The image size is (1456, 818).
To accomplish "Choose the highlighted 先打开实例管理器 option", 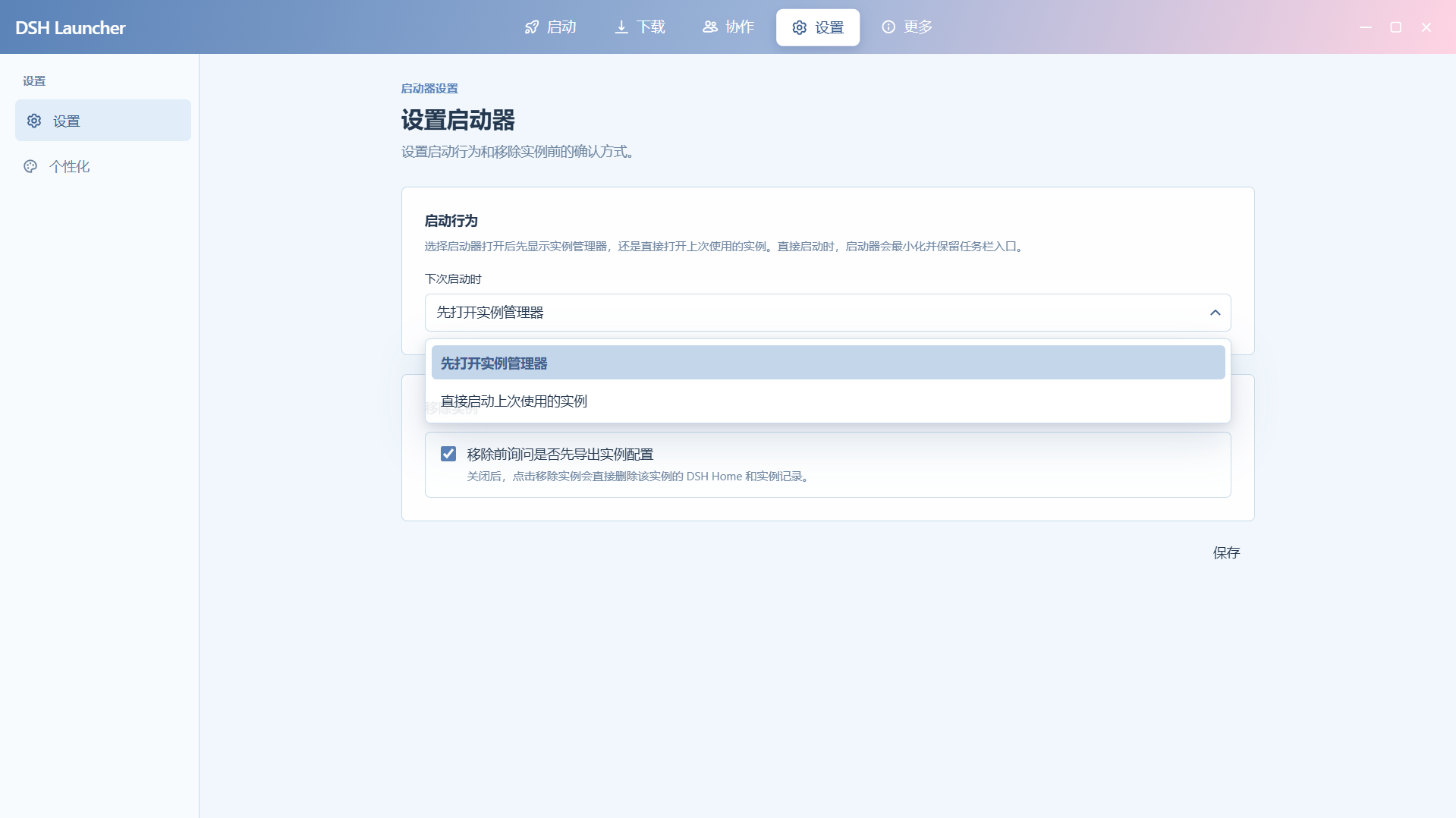I will [x=828, y=363].
